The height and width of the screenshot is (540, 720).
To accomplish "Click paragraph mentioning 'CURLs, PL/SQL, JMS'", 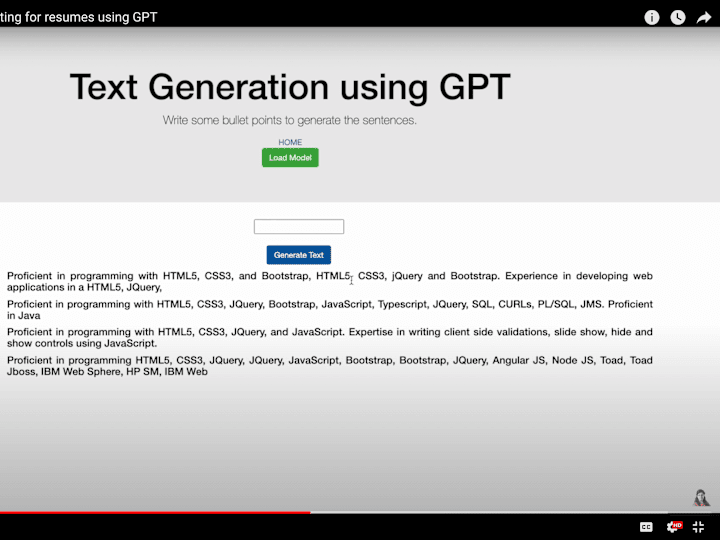I will click(330, 310).
